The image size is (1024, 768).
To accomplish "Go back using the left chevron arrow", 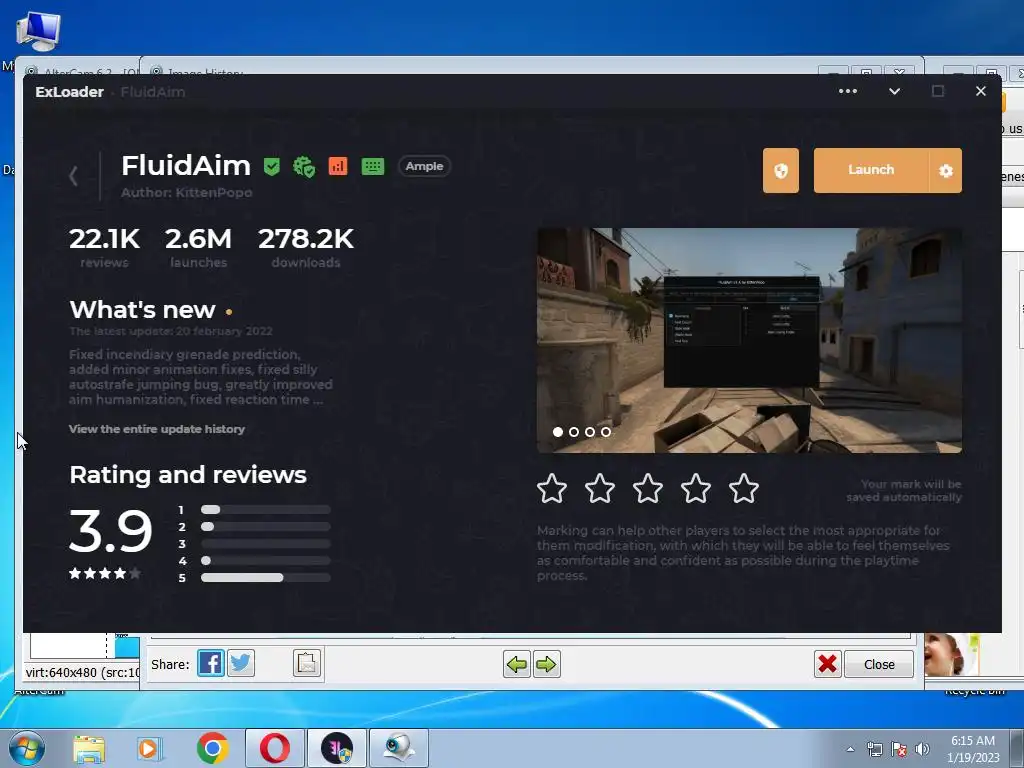I will 73,176.
